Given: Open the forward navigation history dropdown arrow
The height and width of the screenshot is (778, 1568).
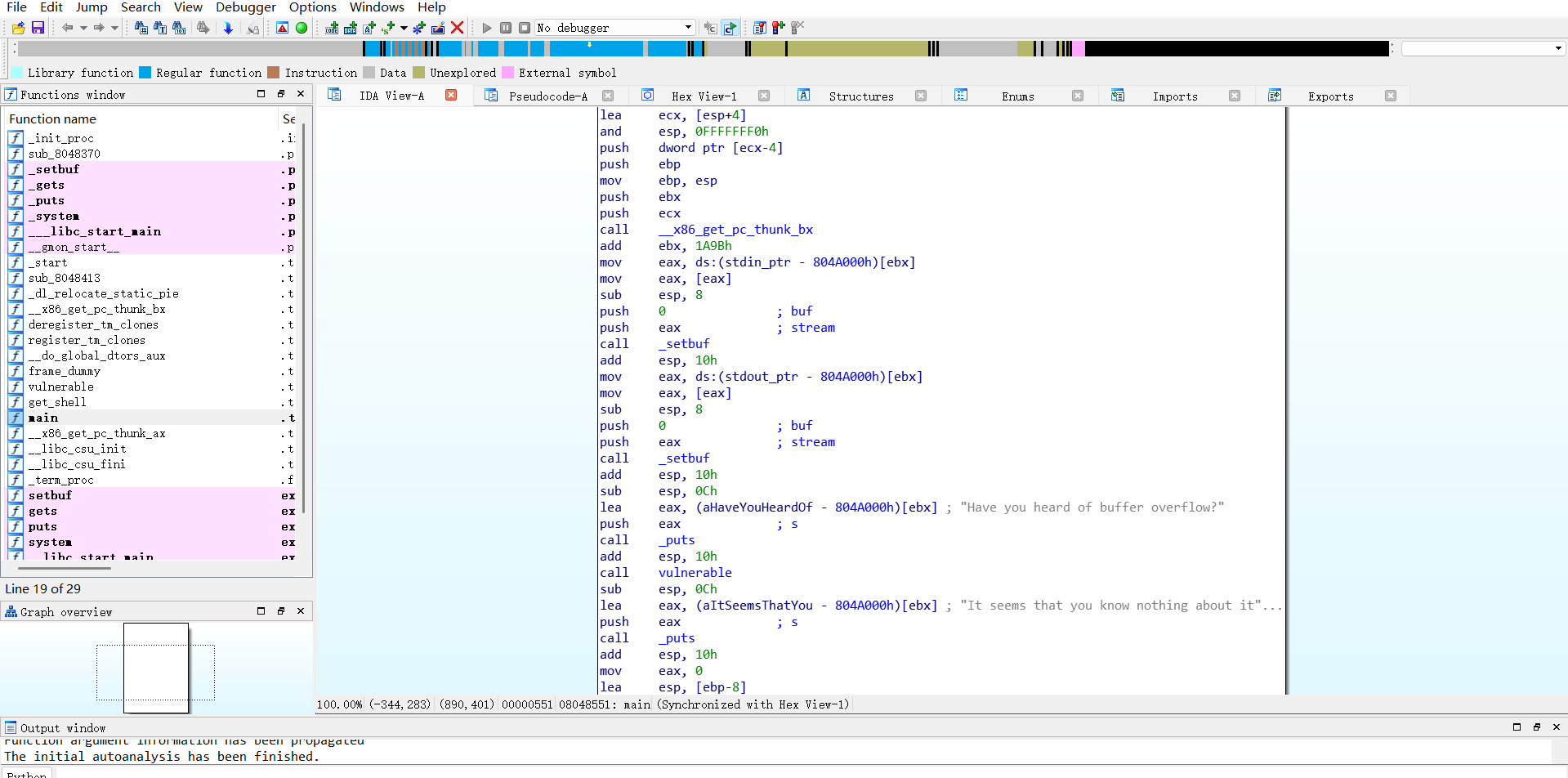Looking at the screenshot, I should coord(115,27).
